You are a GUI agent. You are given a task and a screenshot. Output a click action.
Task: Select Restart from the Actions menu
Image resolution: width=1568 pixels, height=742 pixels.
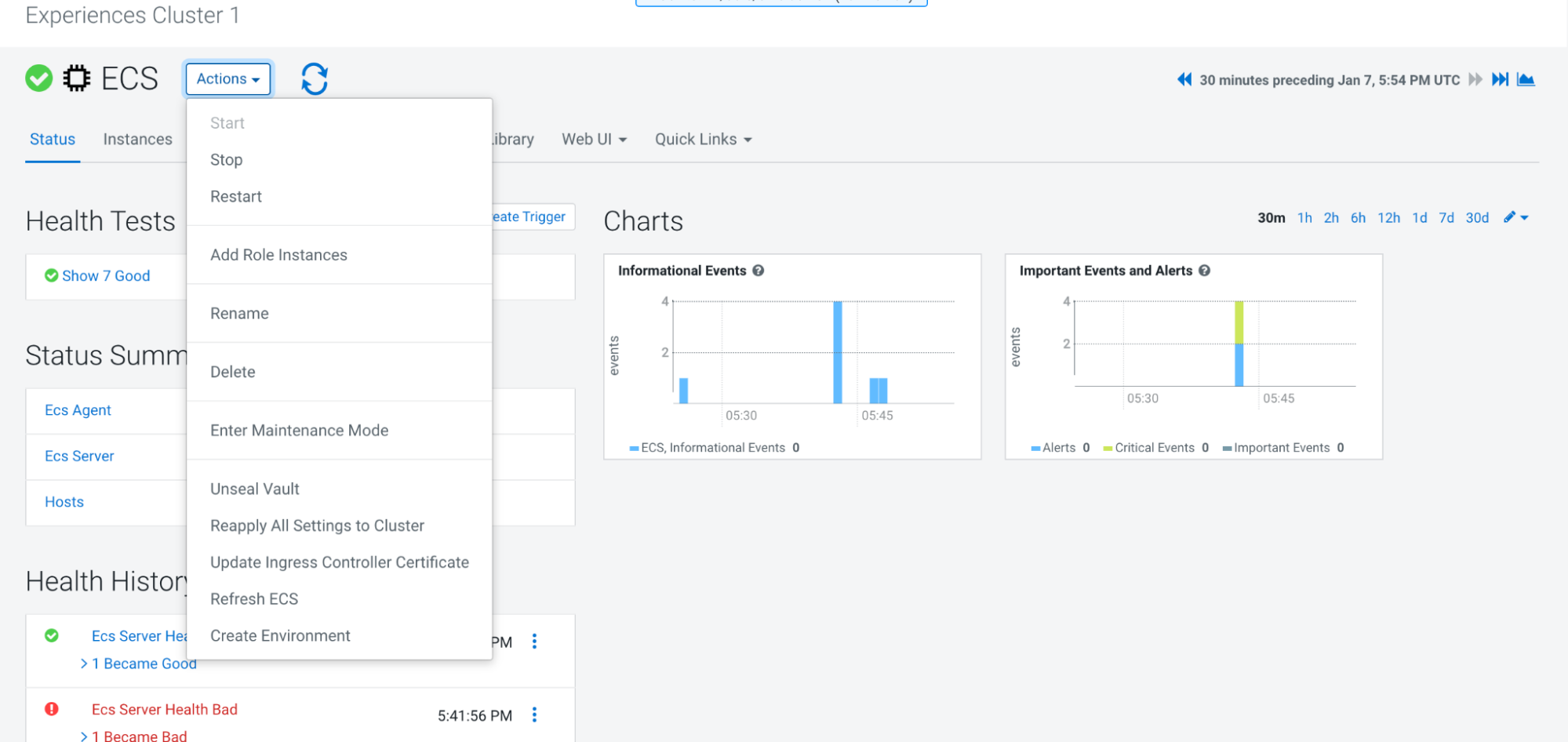[236, 197]
